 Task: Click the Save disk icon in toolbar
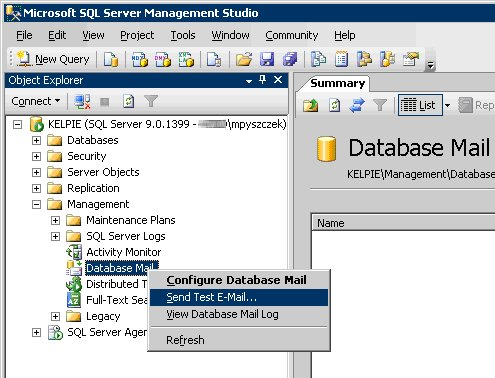267,59
